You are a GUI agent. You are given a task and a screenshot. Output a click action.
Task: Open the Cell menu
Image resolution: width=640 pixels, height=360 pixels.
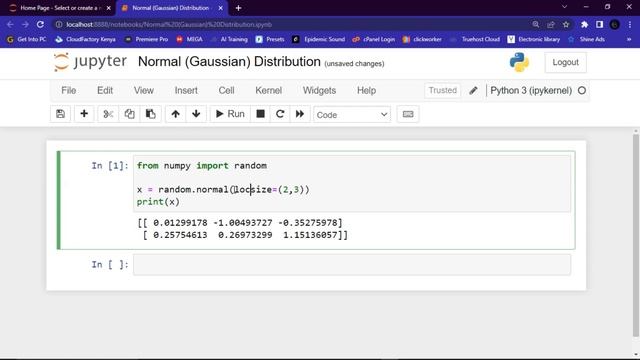[227, 90]
